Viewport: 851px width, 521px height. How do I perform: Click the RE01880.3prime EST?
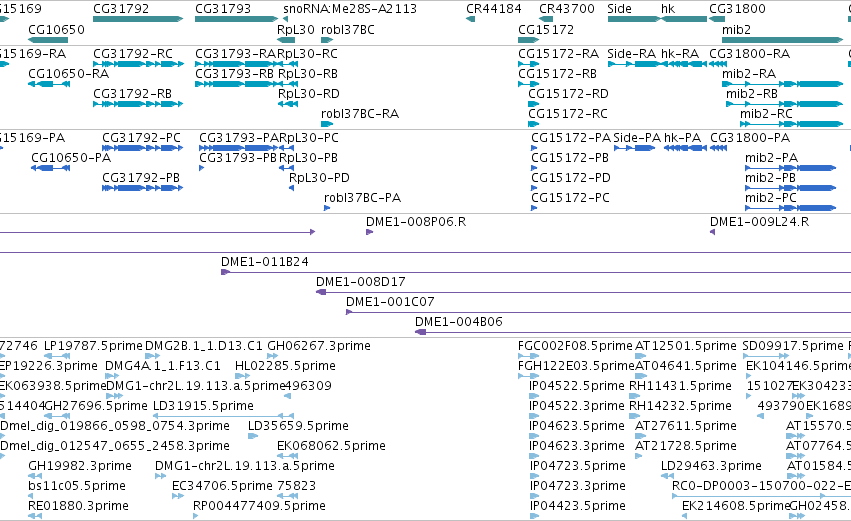tap(35, 516)
